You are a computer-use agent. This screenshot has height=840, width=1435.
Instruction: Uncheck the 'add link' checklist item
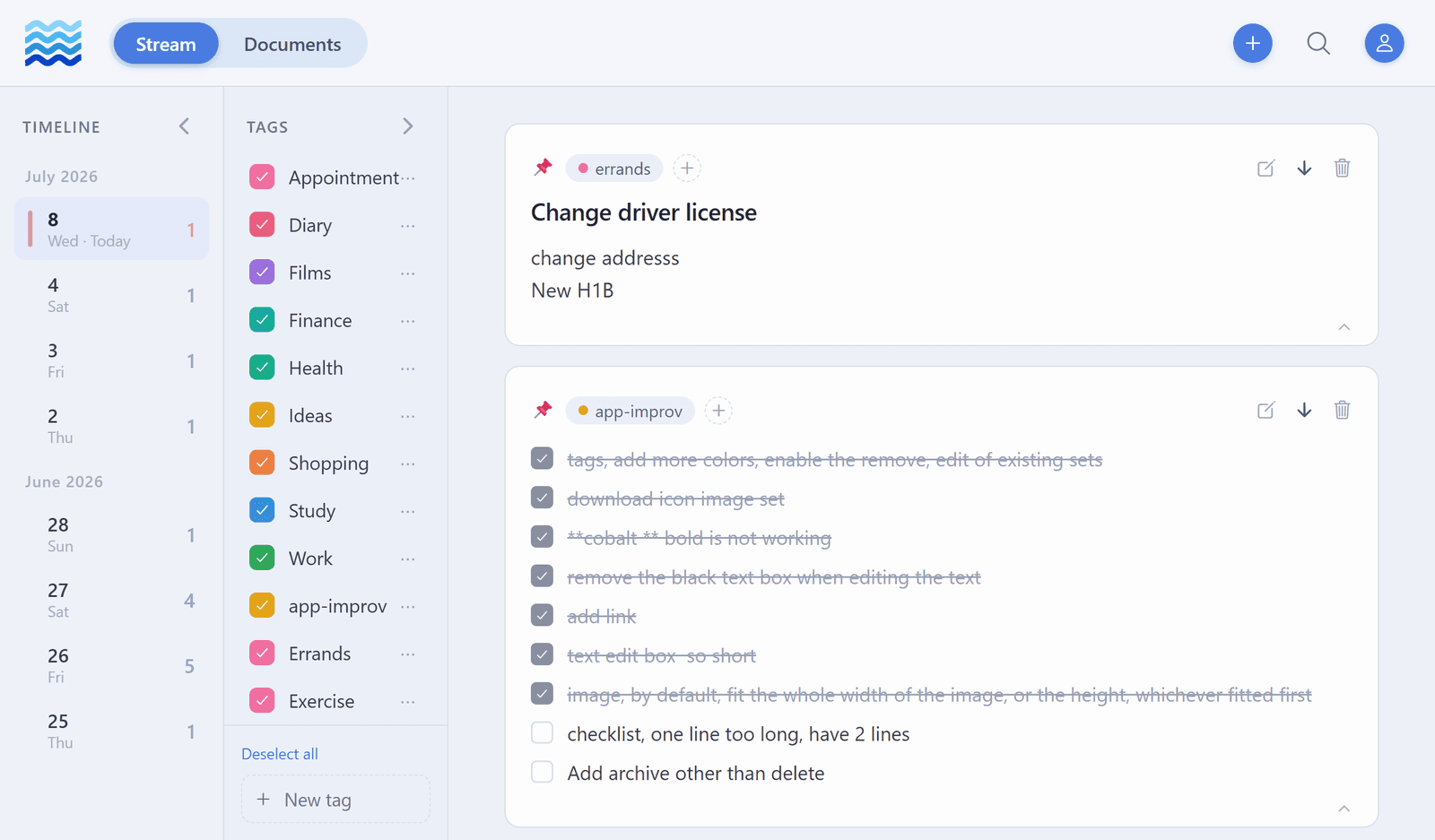point(542,615)
